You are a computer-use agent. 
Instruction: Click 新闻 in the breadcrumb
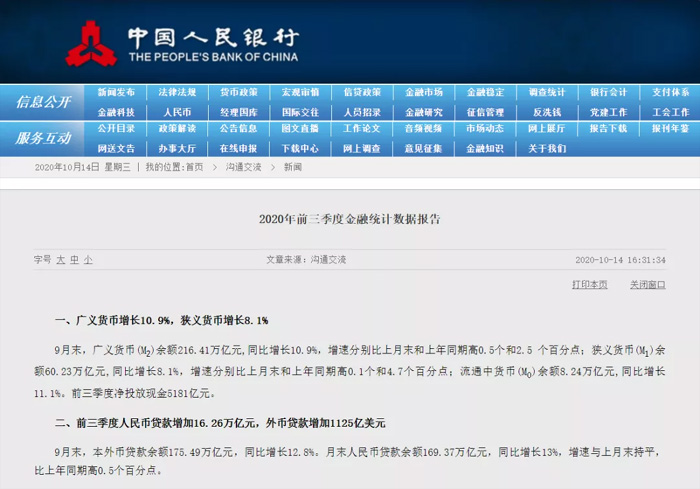coord(293,167)
